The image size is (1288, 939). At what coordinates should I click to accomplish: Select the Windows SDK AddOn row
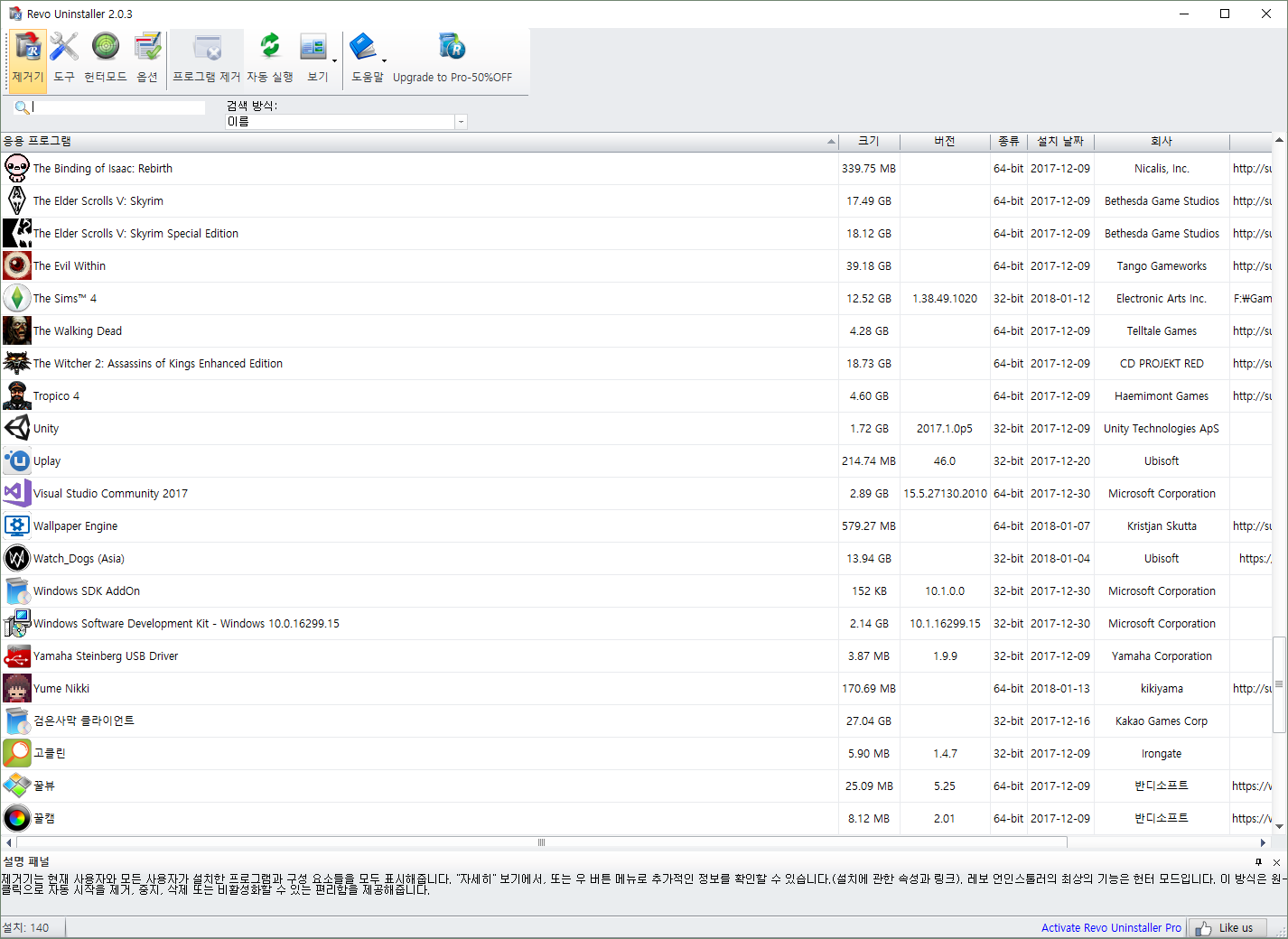pyautogui.click(x=636, y=590)
